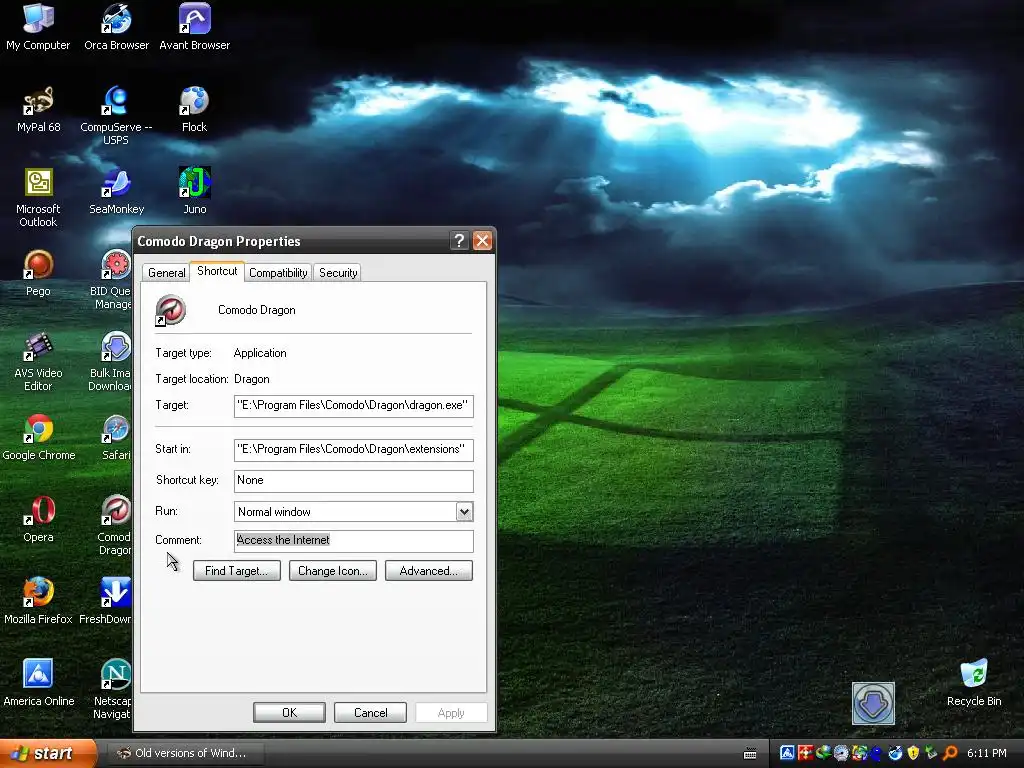This screenshot has height=768, width=1024.
Task: Click the orange magnifier tray icon
Action: (x=951, y=753)
